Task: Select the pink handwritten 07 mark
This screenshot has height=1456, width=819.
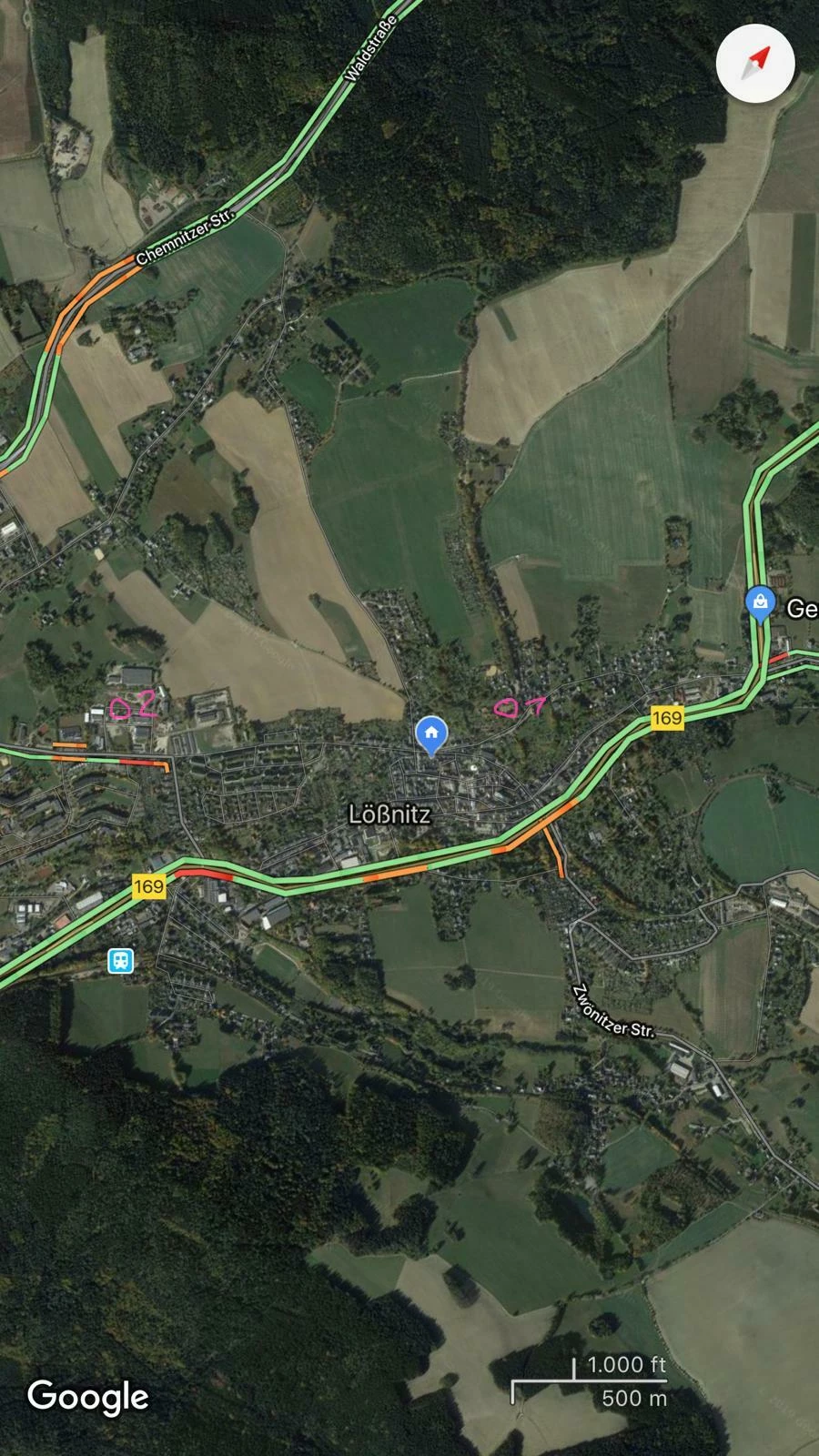Action: pos(520,706)
